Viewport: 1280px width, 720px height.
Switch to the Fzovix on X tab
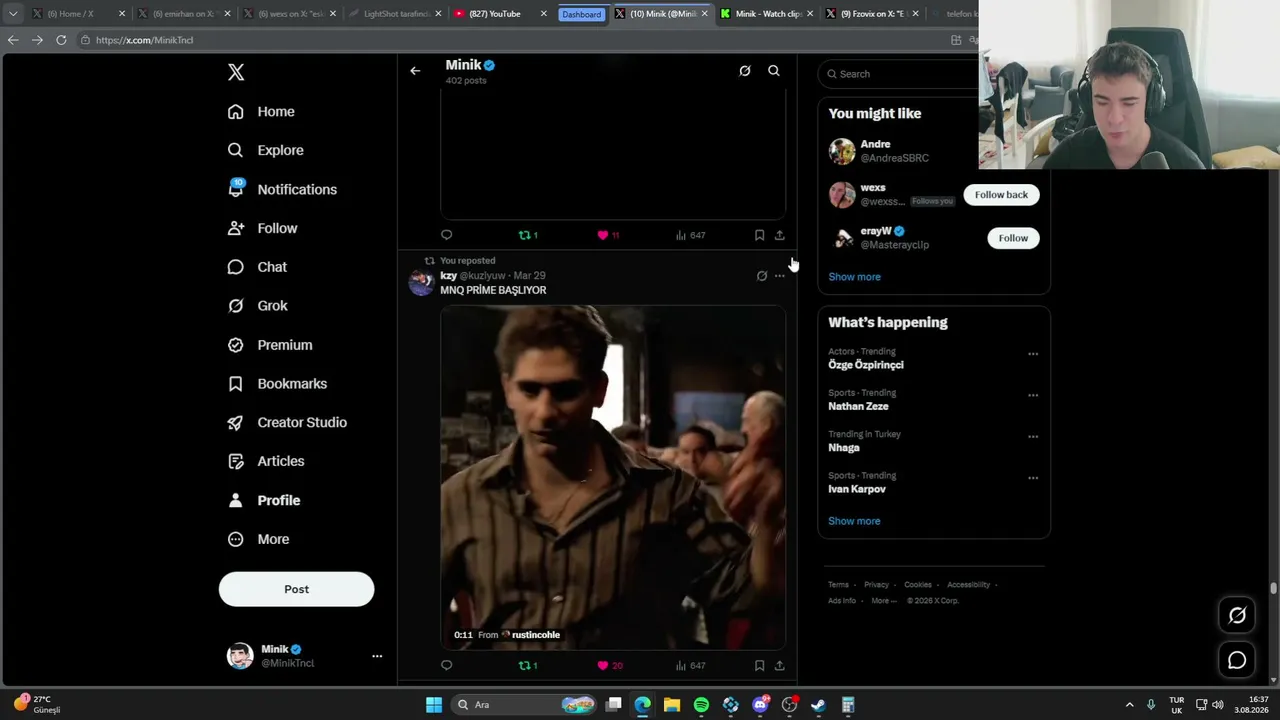click(x=872, y=14)
